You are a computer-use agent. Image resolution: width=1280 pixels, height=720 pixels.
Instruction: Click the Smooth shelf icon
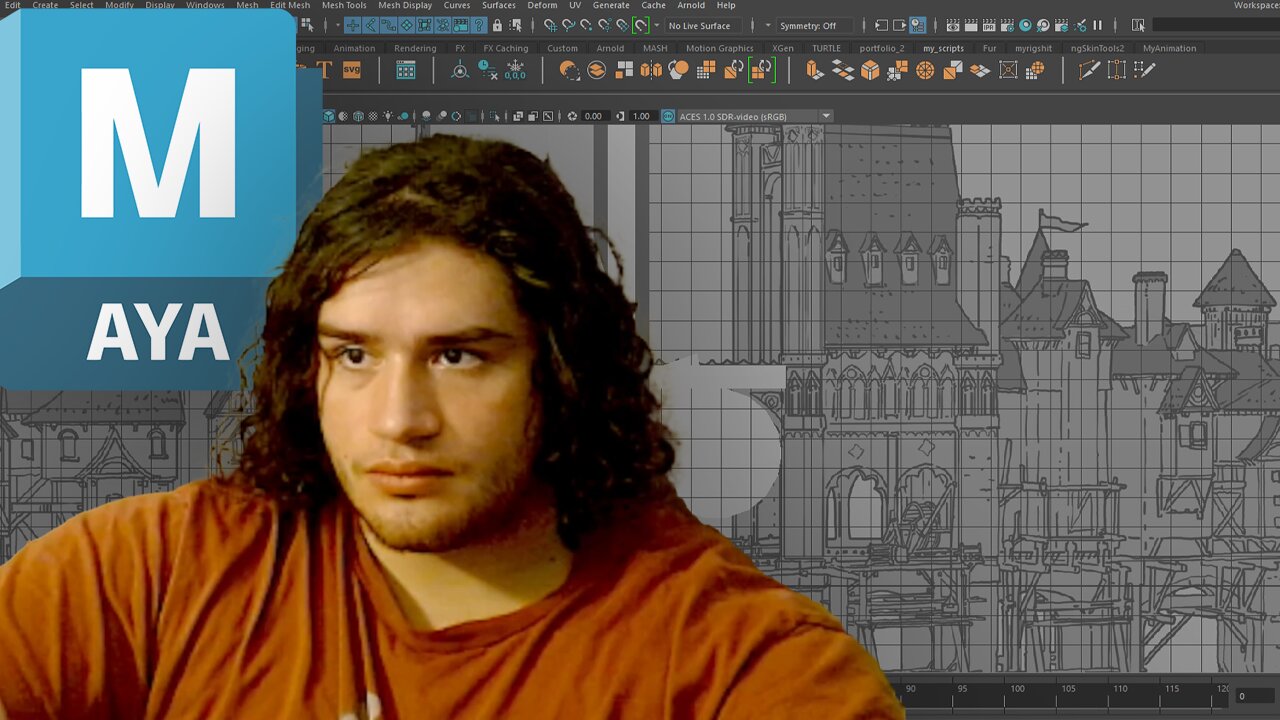[x=678, y=70]
